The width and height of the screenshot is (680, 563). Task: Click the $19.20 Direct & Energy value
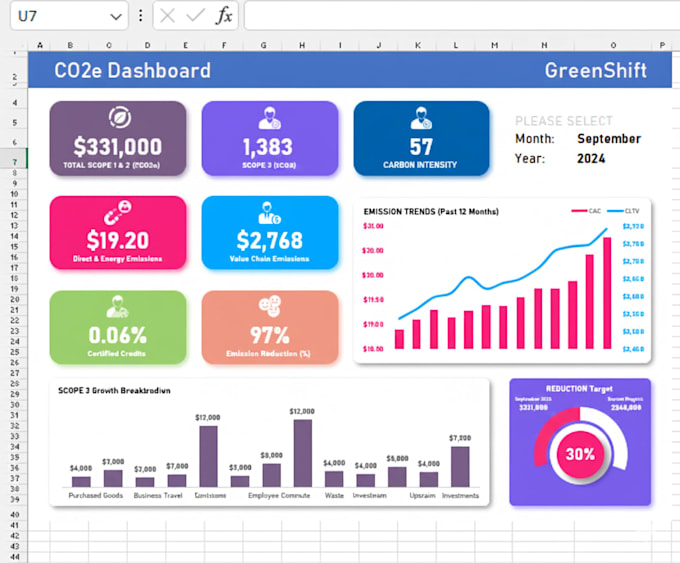[x=118, y=240]
